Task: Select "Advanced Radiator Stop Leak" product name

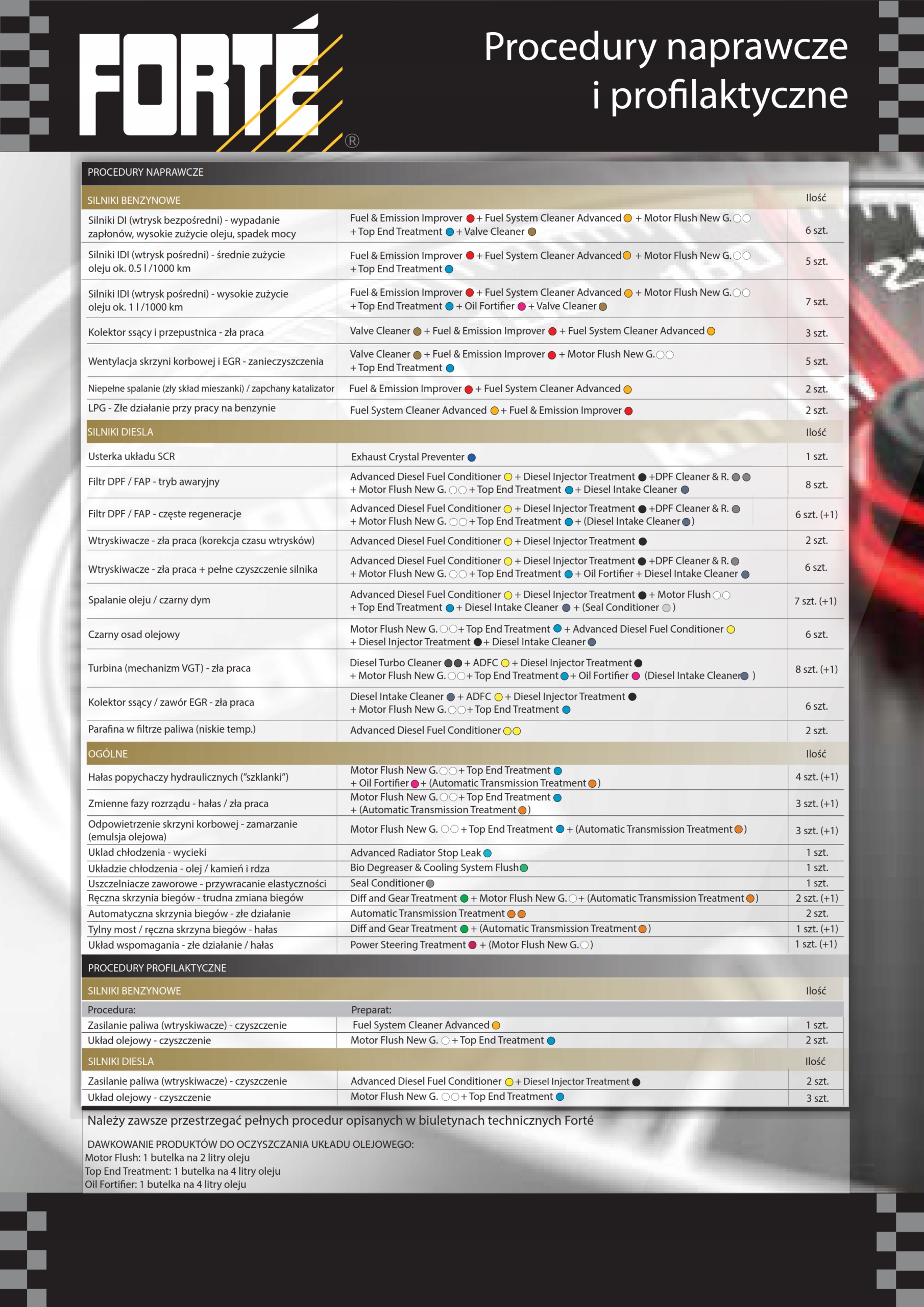Action: (416, 853)
